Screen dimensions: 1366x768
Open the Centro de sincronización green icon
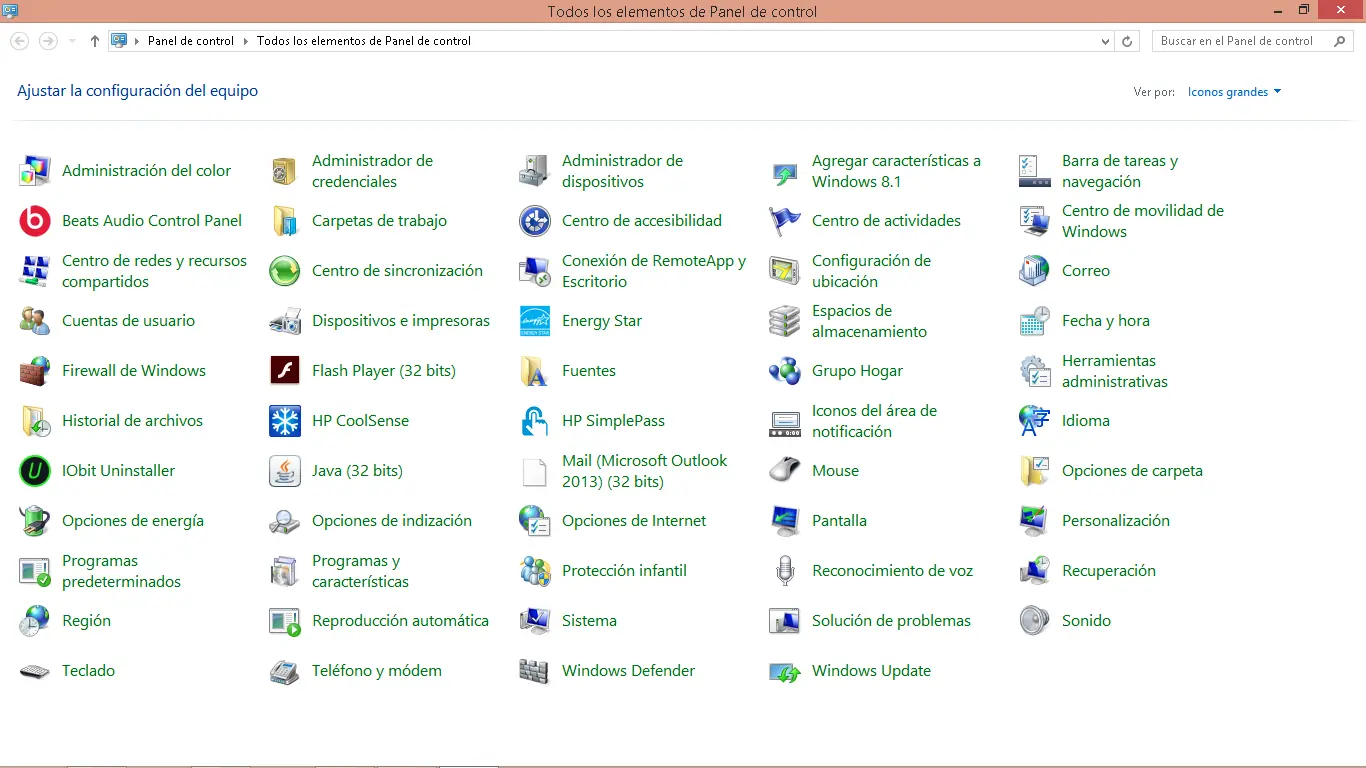tap(285, 271)
